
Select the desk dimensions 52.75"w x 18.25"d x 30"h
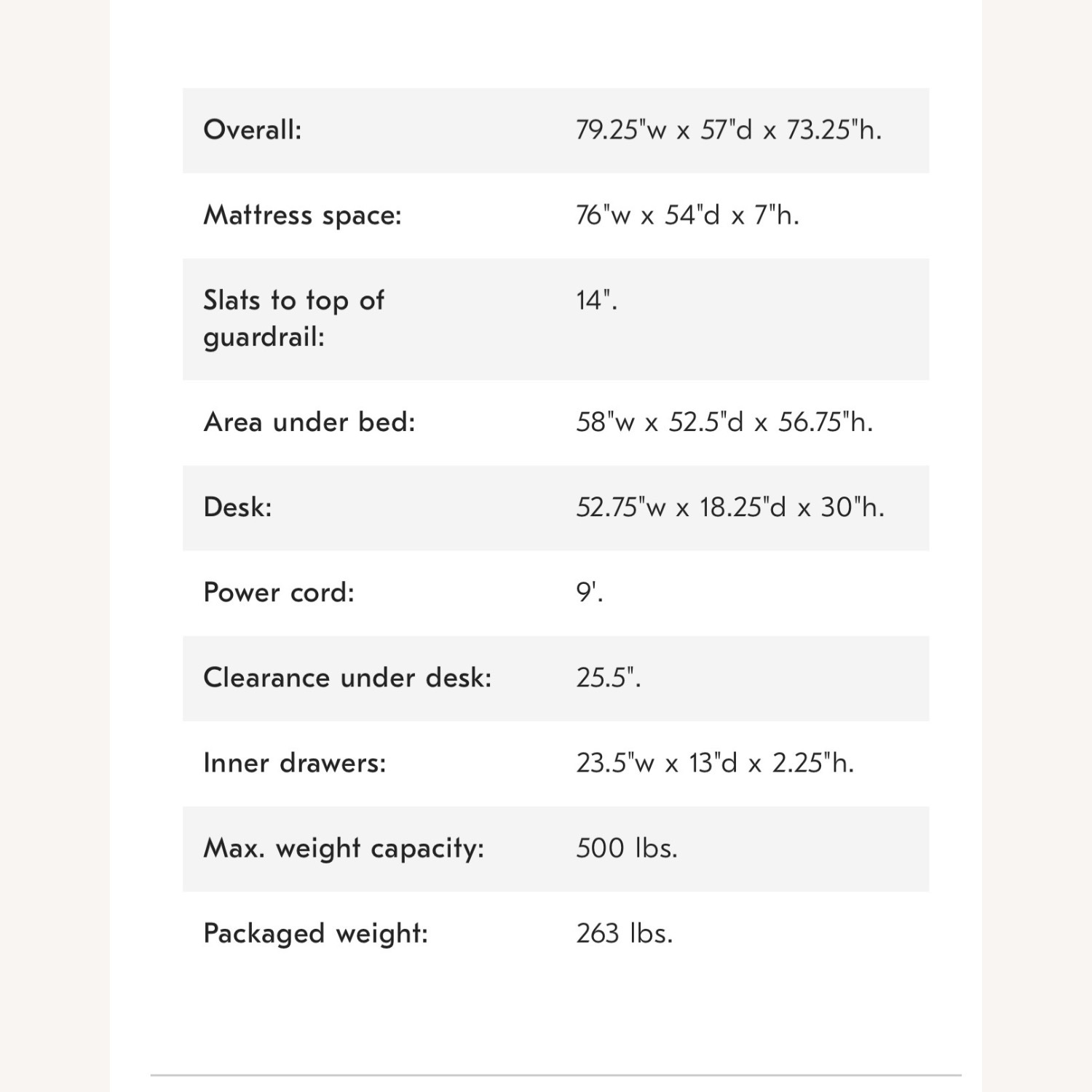[729, 507]
